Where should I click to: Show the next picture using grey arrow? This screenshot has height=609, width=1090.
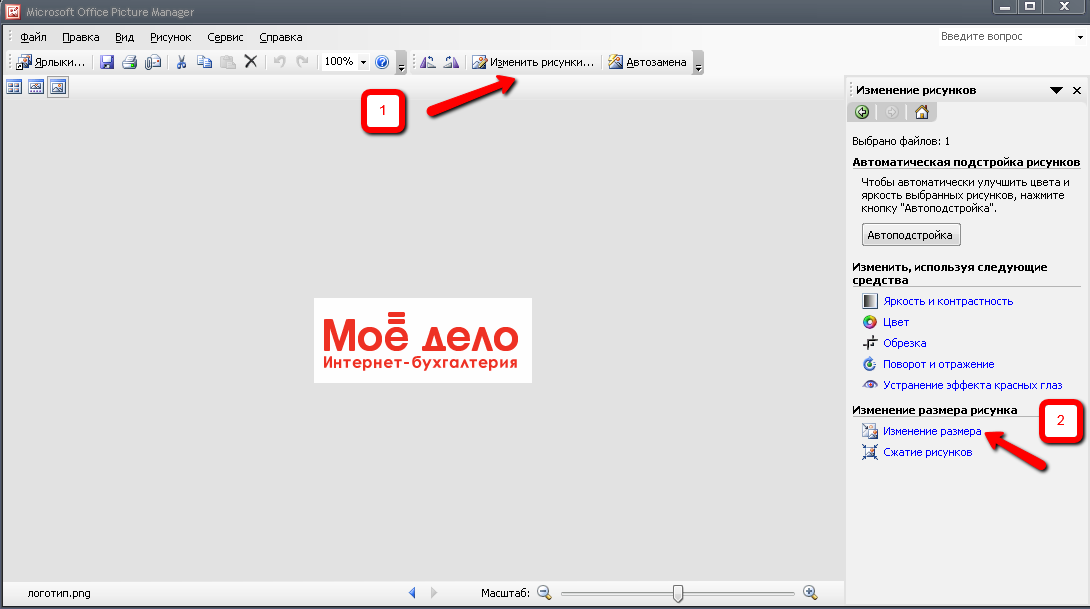tap(434, 592)
